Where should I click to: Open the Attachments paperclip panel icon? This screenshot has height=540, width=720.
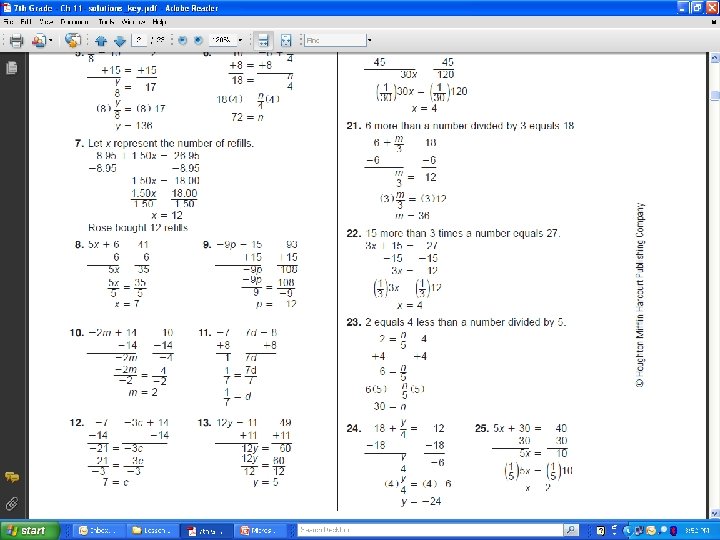(x=12, y=504)
